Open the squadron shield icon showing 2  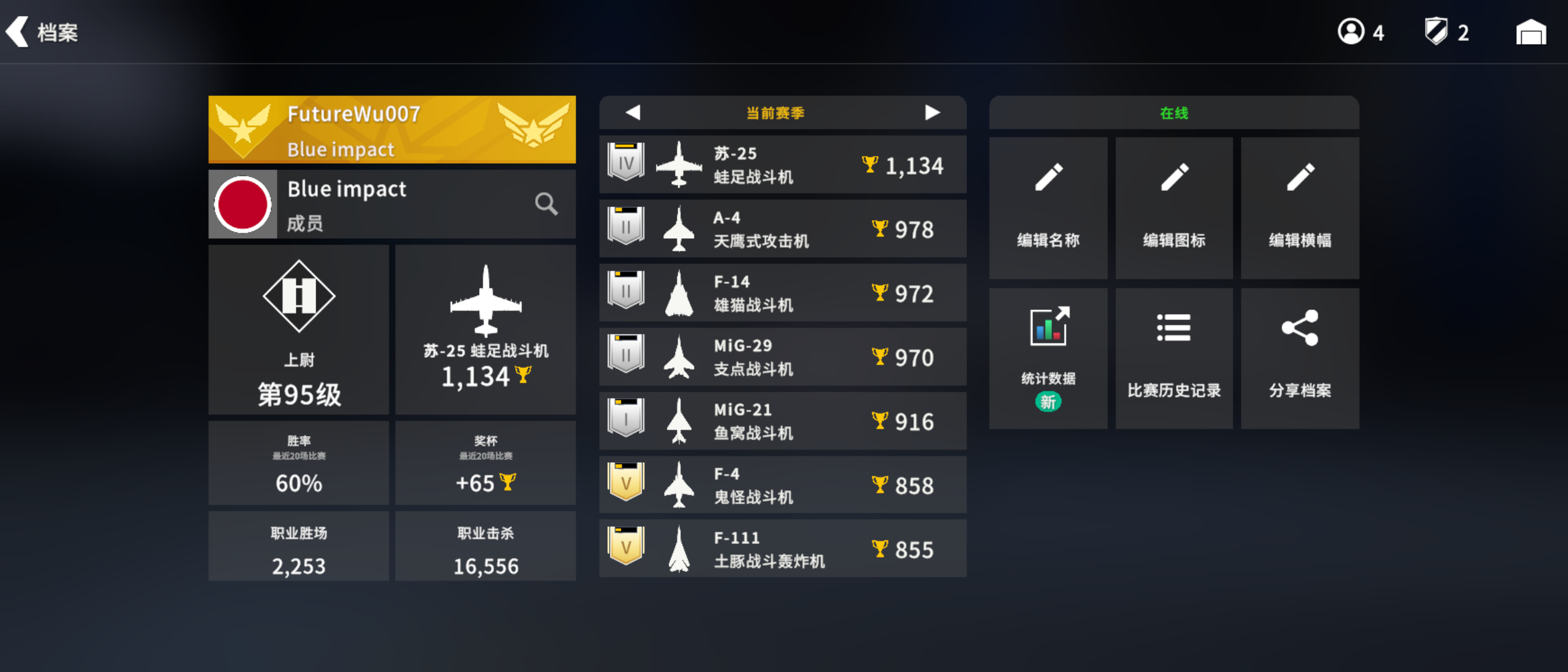(1435, 32)
